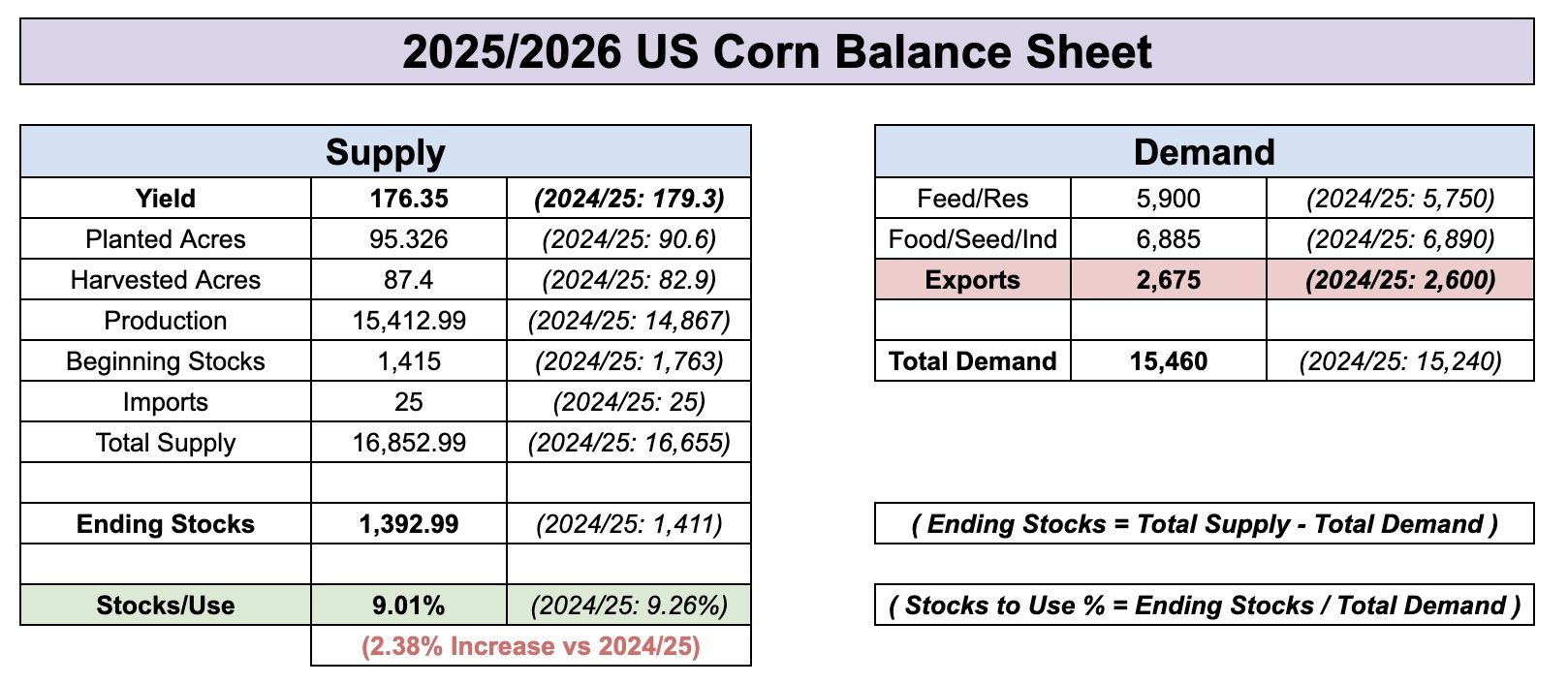Select the Yield value 176.35 cell
The width and height of the screenshot is (1568, 684).
[409, 198]
